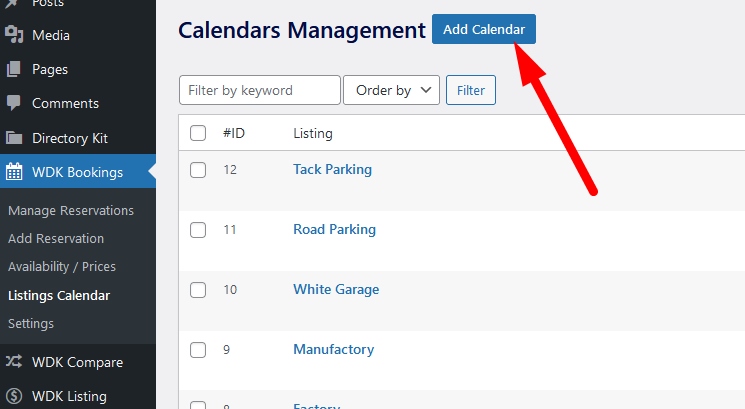
Task: Open the Road Parking listing link
Action: pos(334,229)
